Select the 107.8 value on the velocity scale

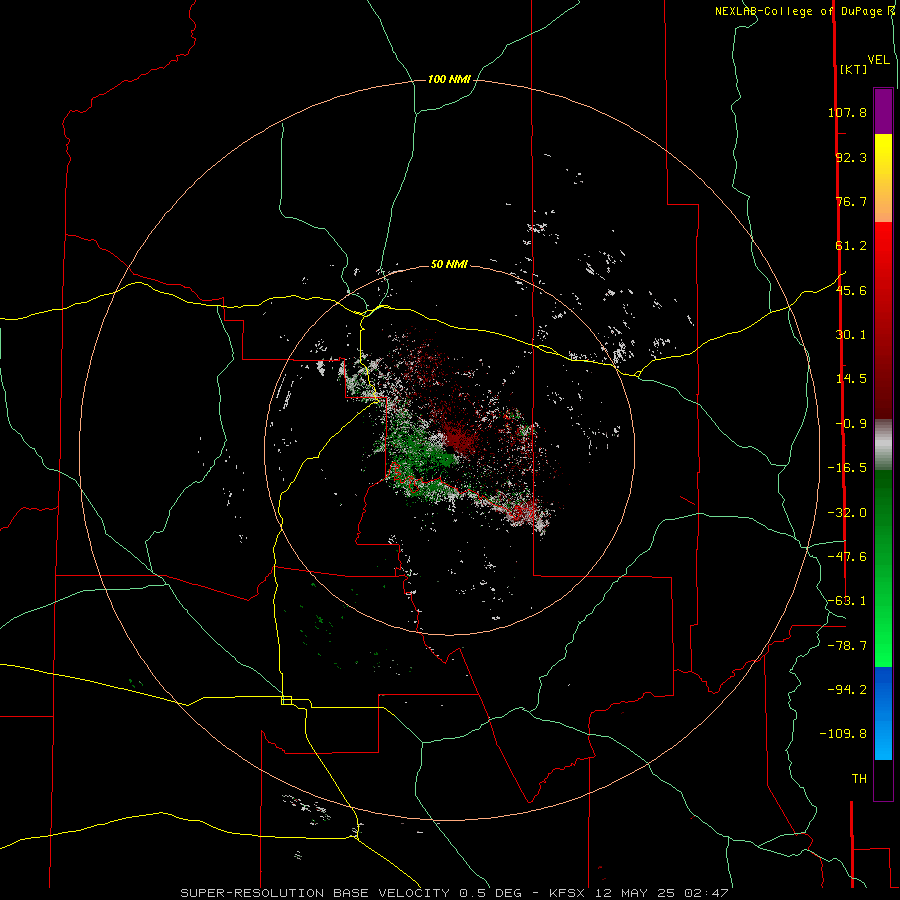click(847, 112)
